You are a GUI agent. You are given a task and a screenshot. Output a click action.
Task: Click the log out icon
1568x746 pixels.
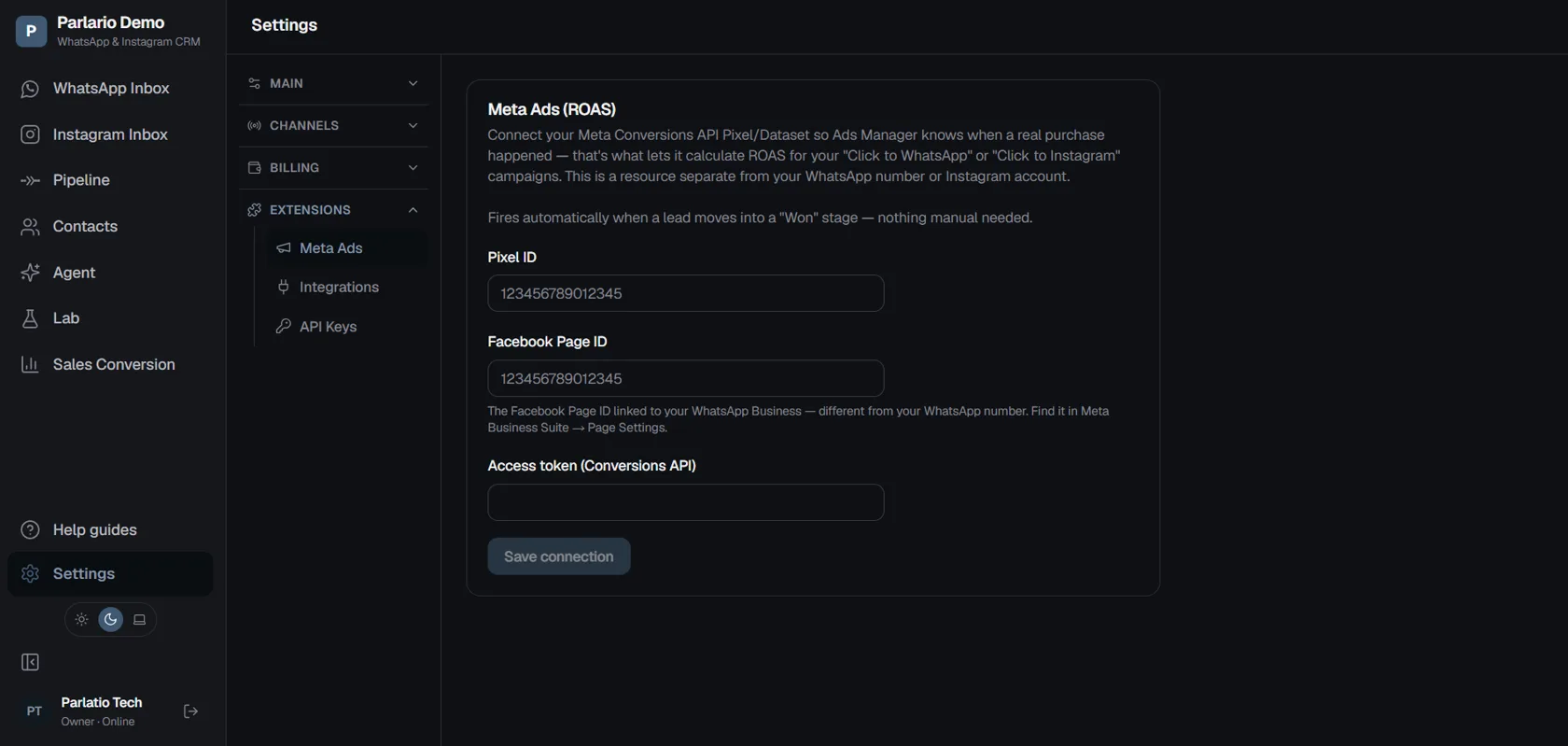coord(190,711)
